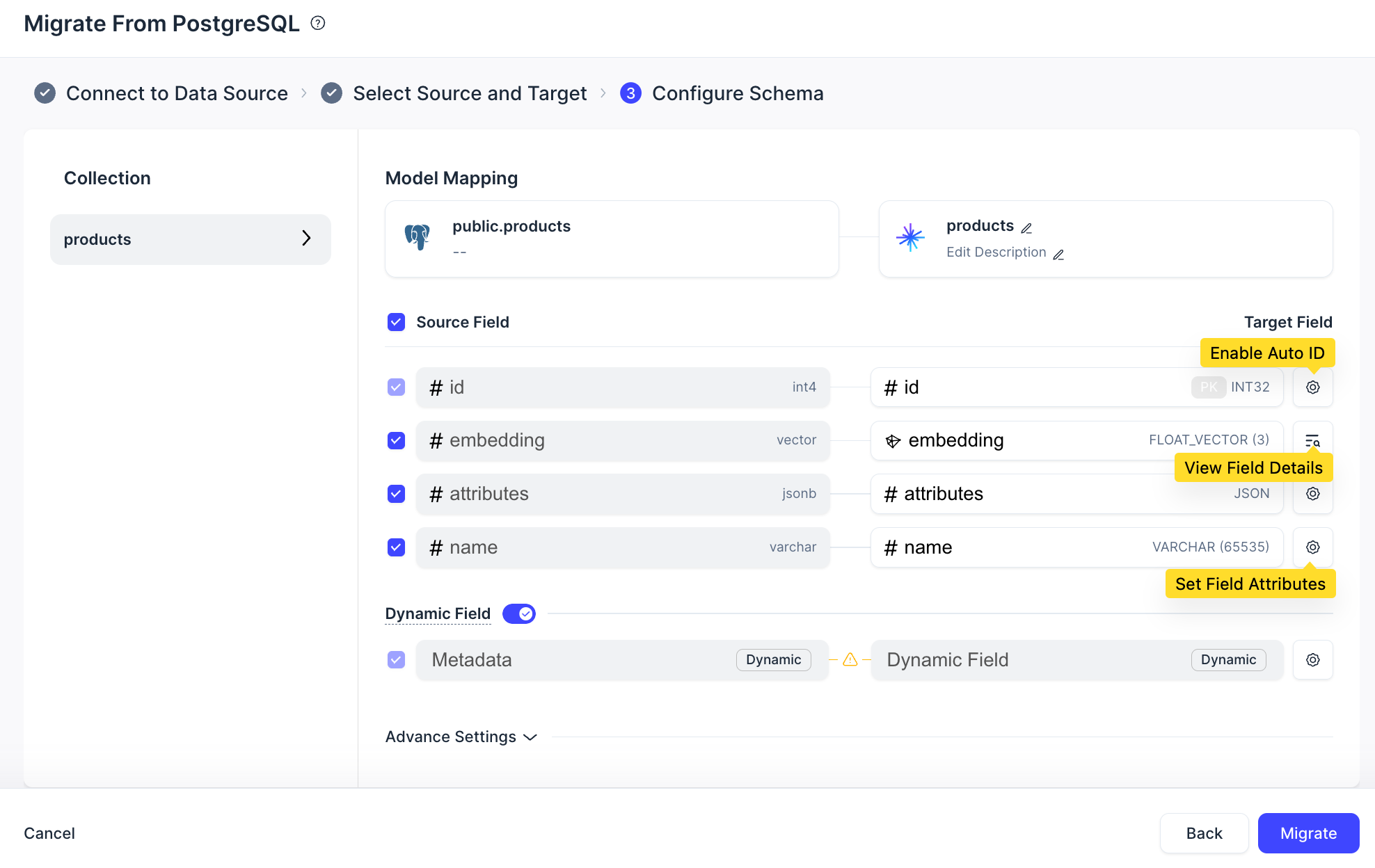Click the PostgreSQL elephant icon

pos(418,237)
